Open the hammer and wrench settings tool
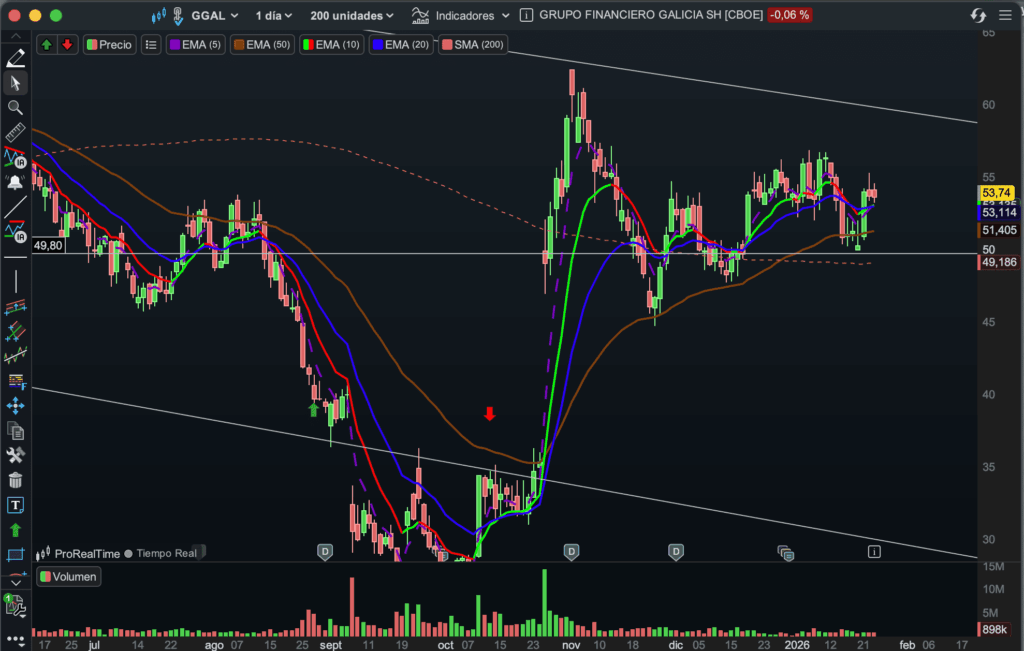This screenshot has width=1024, height=651. click(15, 456)
